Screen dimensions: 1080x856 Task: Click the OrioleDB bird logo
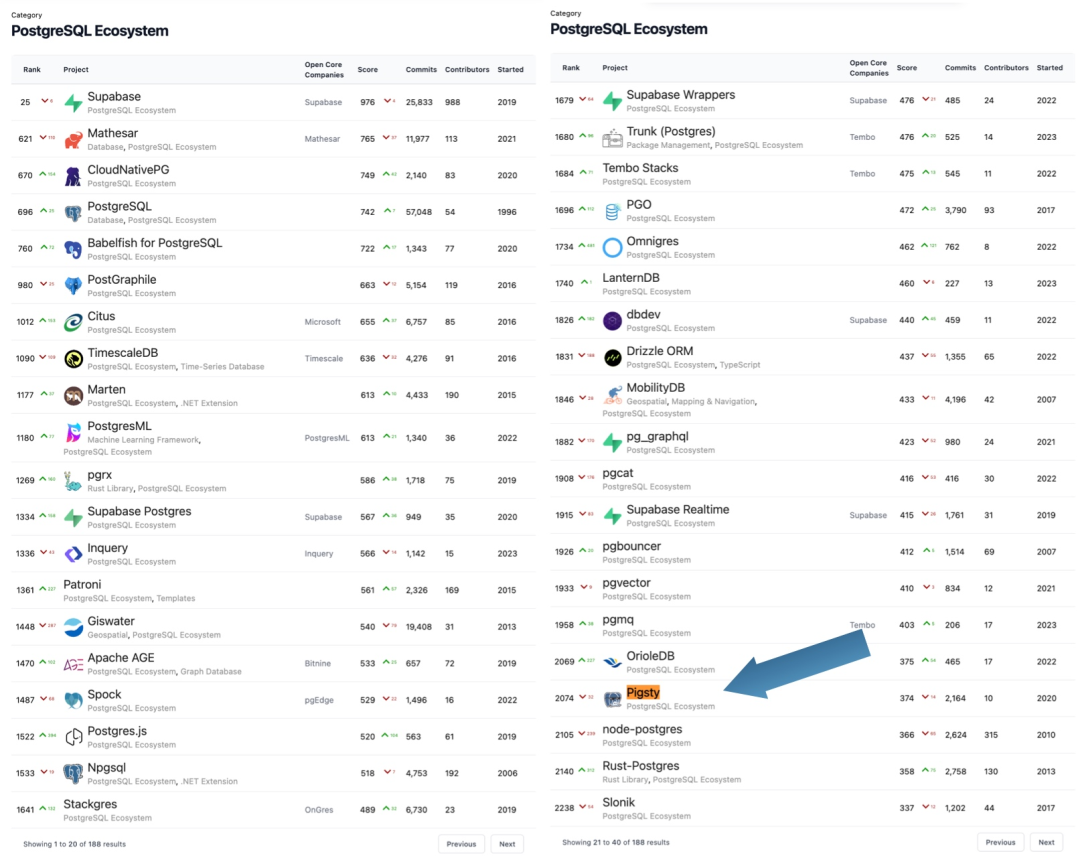coord(612,662)
